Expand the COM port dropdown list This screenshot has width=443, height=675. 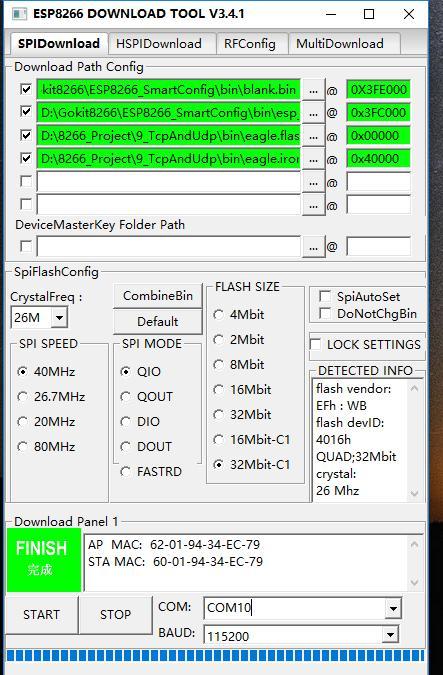pyautogui.click(x=392, y=608)
